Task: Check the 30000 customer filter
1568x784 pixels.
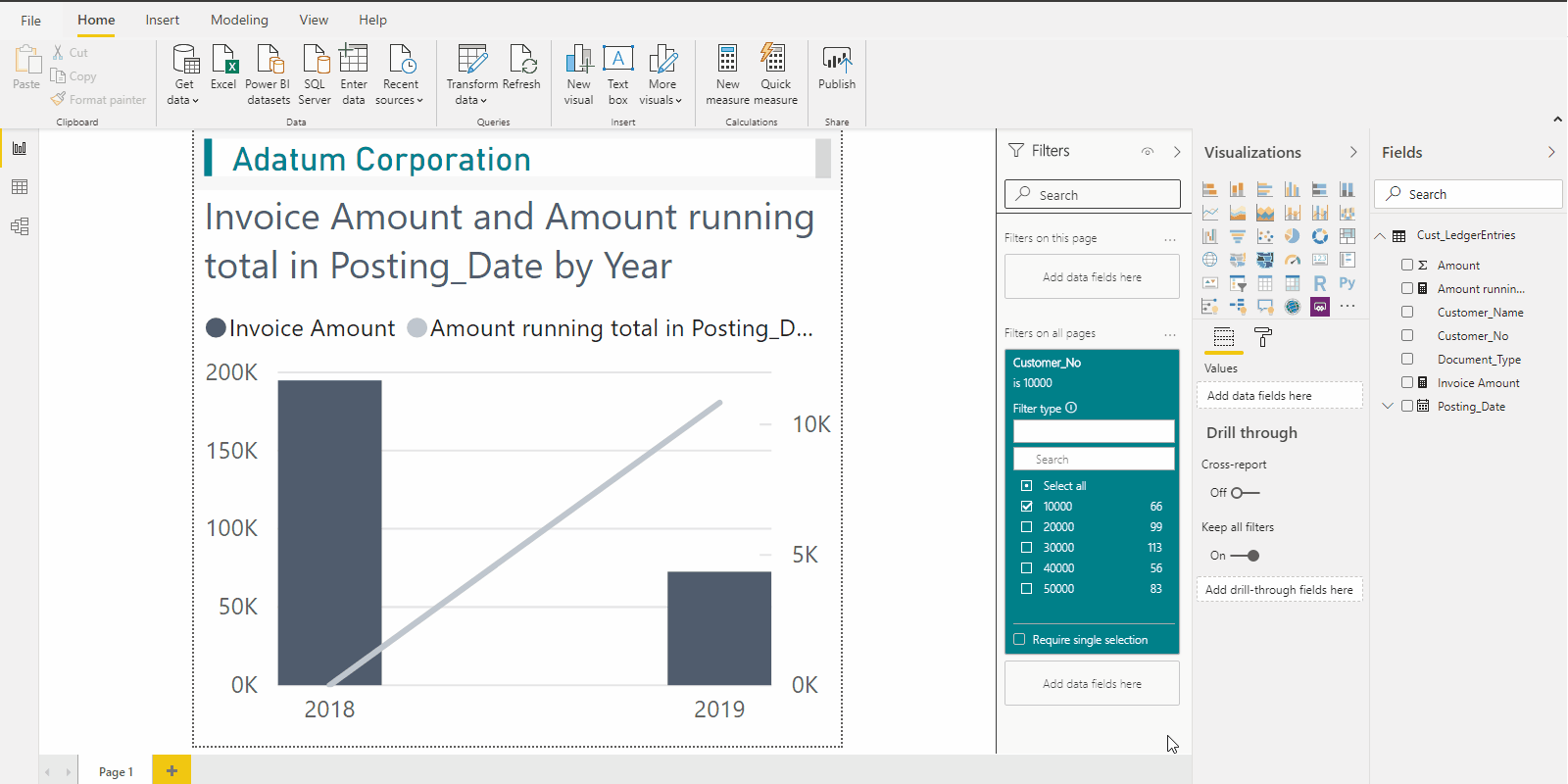Action: [1026, 548]
